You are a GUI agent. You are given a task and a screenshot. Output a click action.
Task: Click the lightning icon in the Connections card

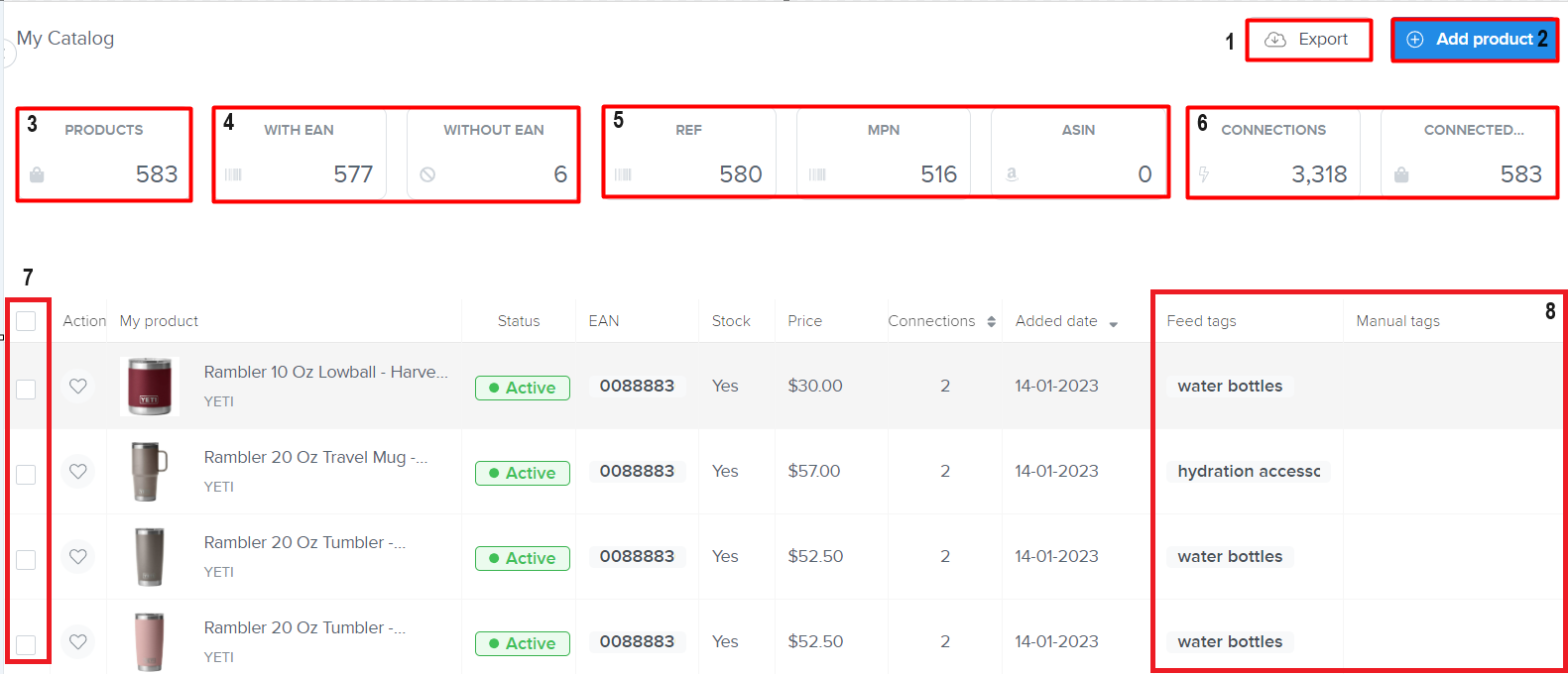[x=1204, y=175]
